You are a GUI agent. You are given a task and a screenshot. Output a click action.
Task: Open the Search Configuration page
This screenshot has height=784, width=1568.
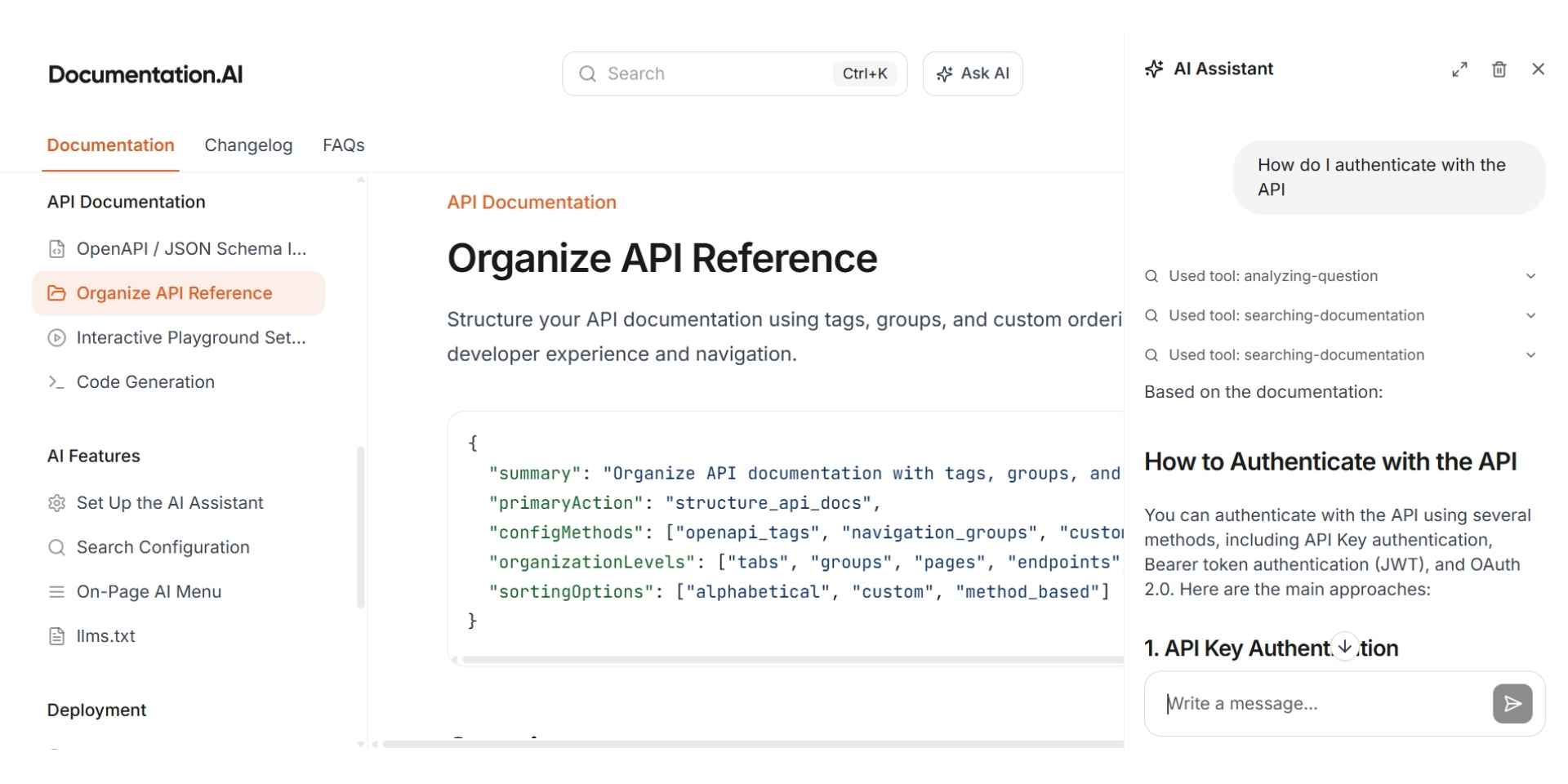pyautogui.click(x=179, y=547)
